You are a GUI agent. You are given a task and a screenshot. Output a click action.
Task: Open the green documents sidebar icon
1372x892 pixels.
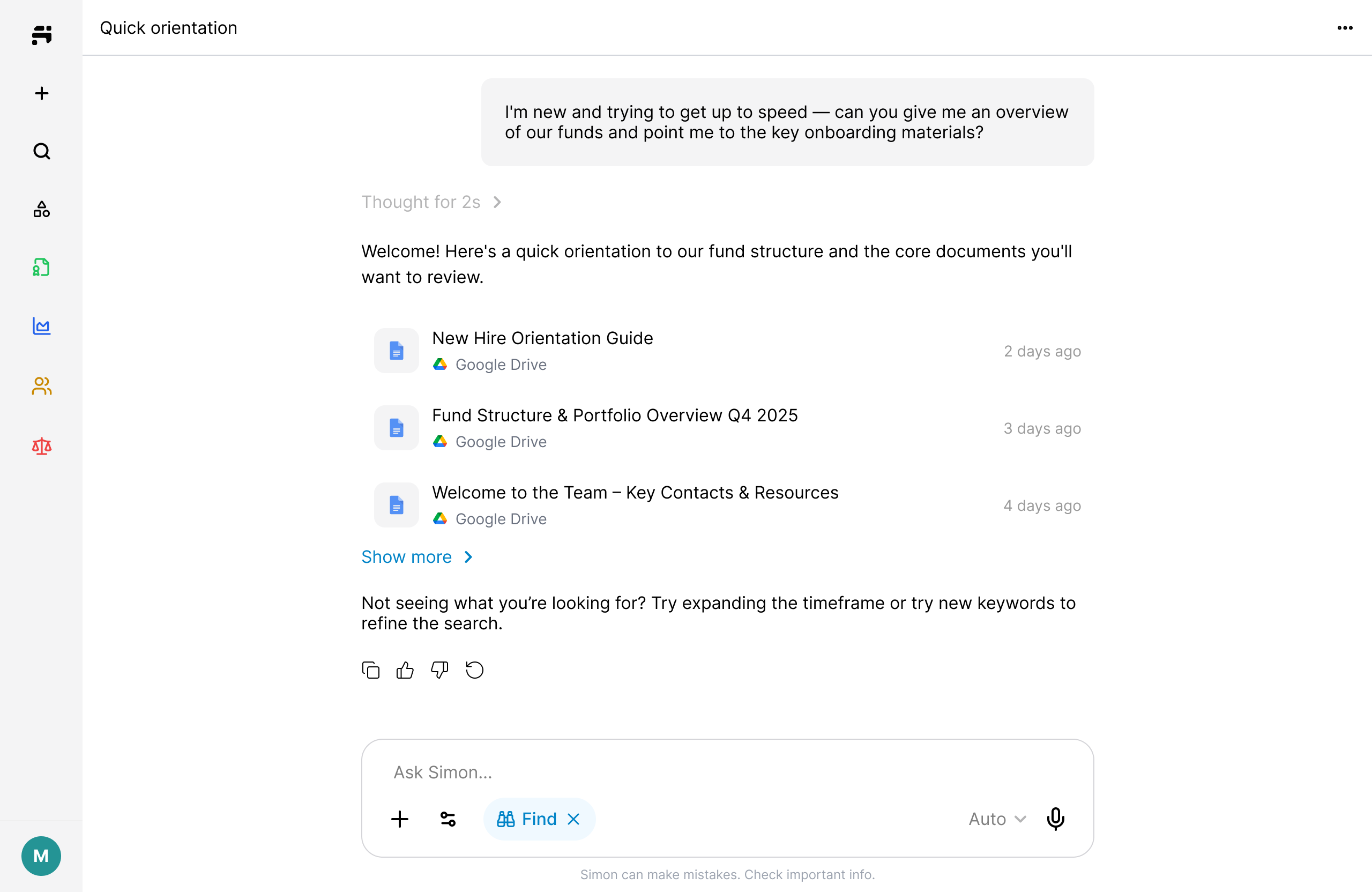tap(41, 267)
